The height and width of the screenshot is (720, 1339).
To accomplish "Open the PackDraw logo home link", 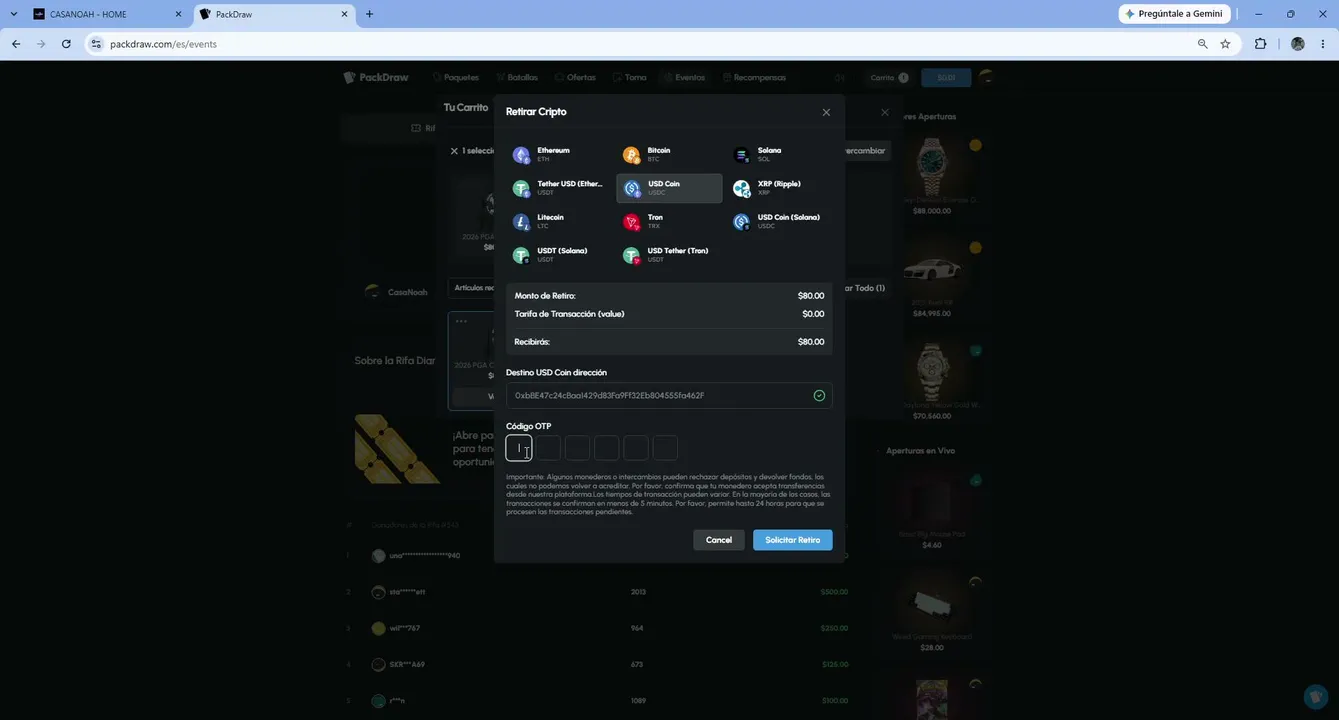I will click(376, 77).
